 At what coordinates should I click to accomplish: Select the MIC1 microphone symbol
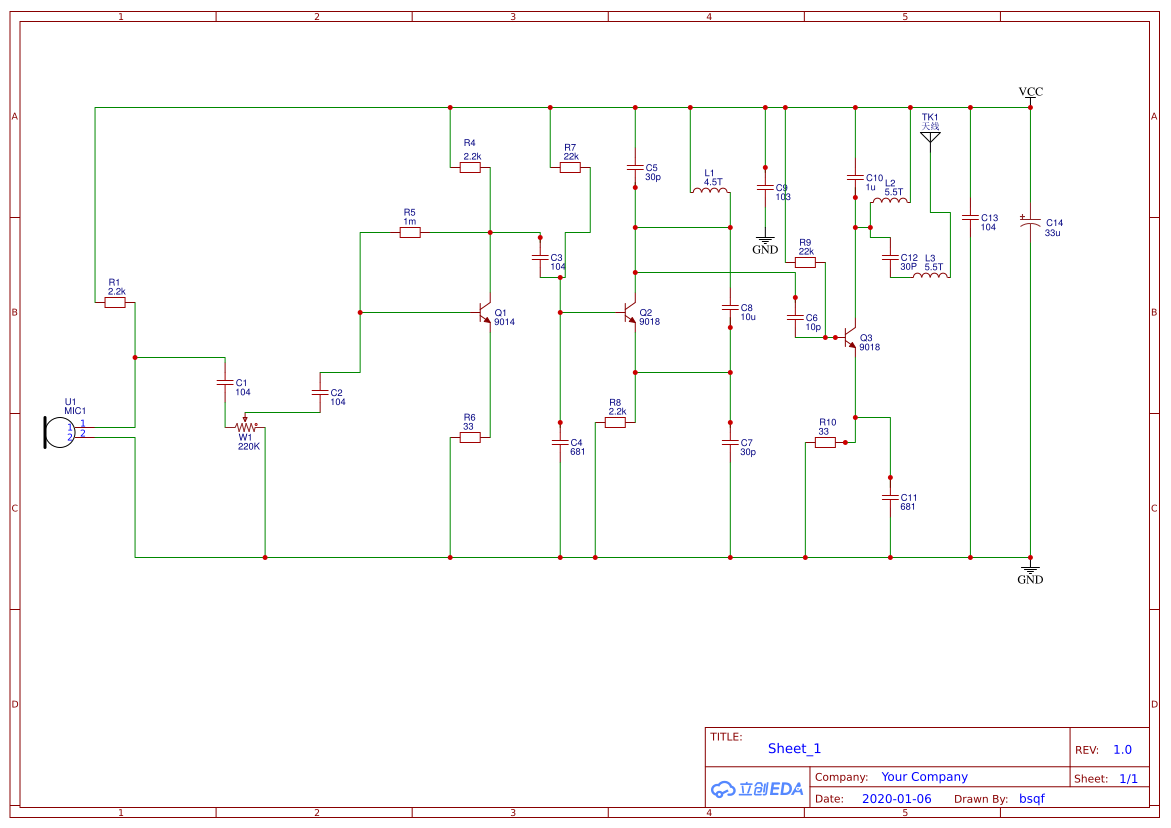tap(59, 432)
